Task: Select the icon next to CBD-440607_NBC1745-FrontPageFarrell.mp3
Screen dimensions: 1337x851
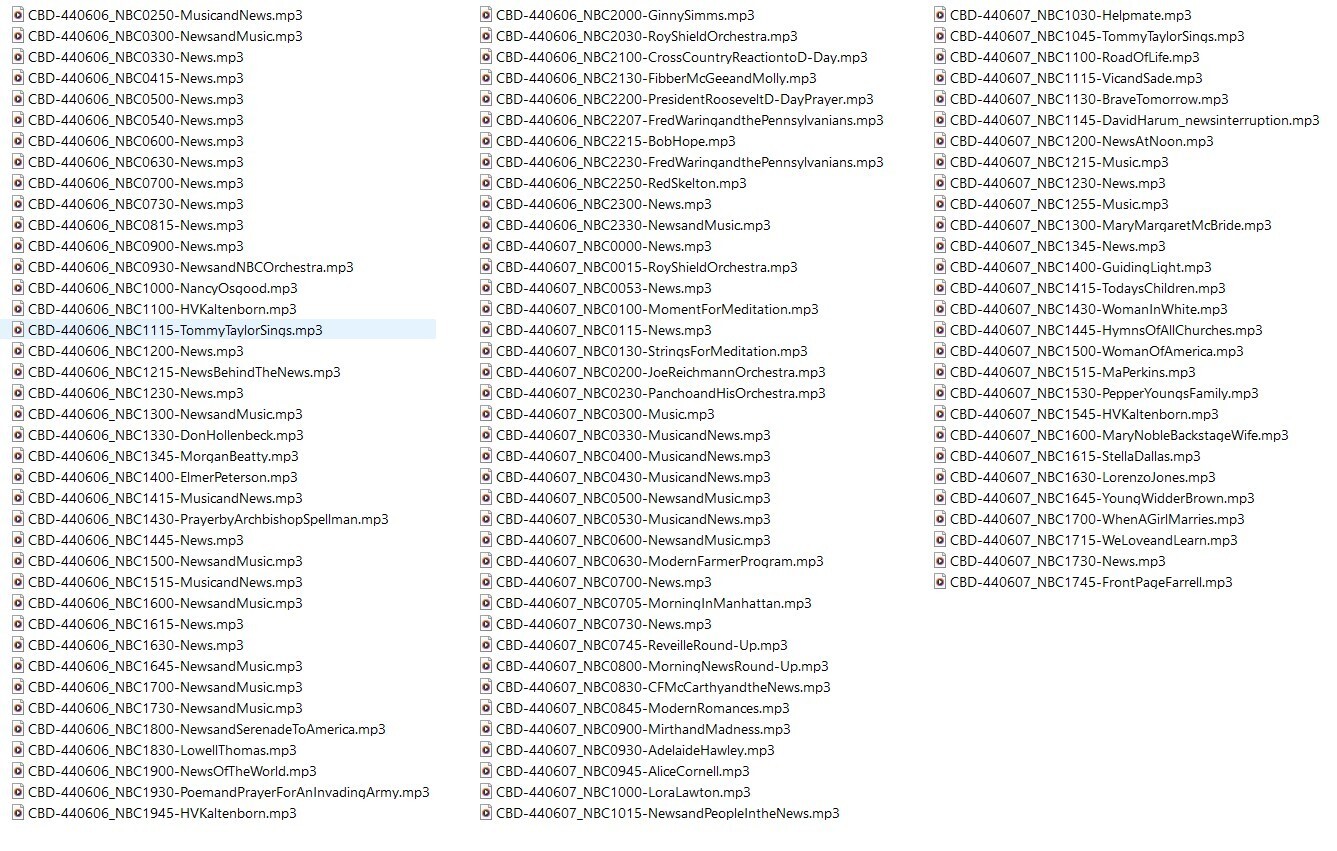Action: point(940,582)
